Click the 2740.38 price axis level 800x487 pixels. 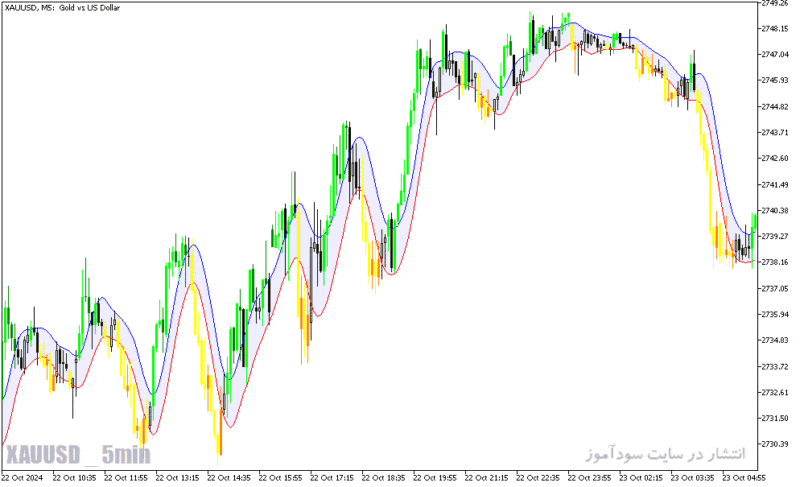click(x=774, y=211)
